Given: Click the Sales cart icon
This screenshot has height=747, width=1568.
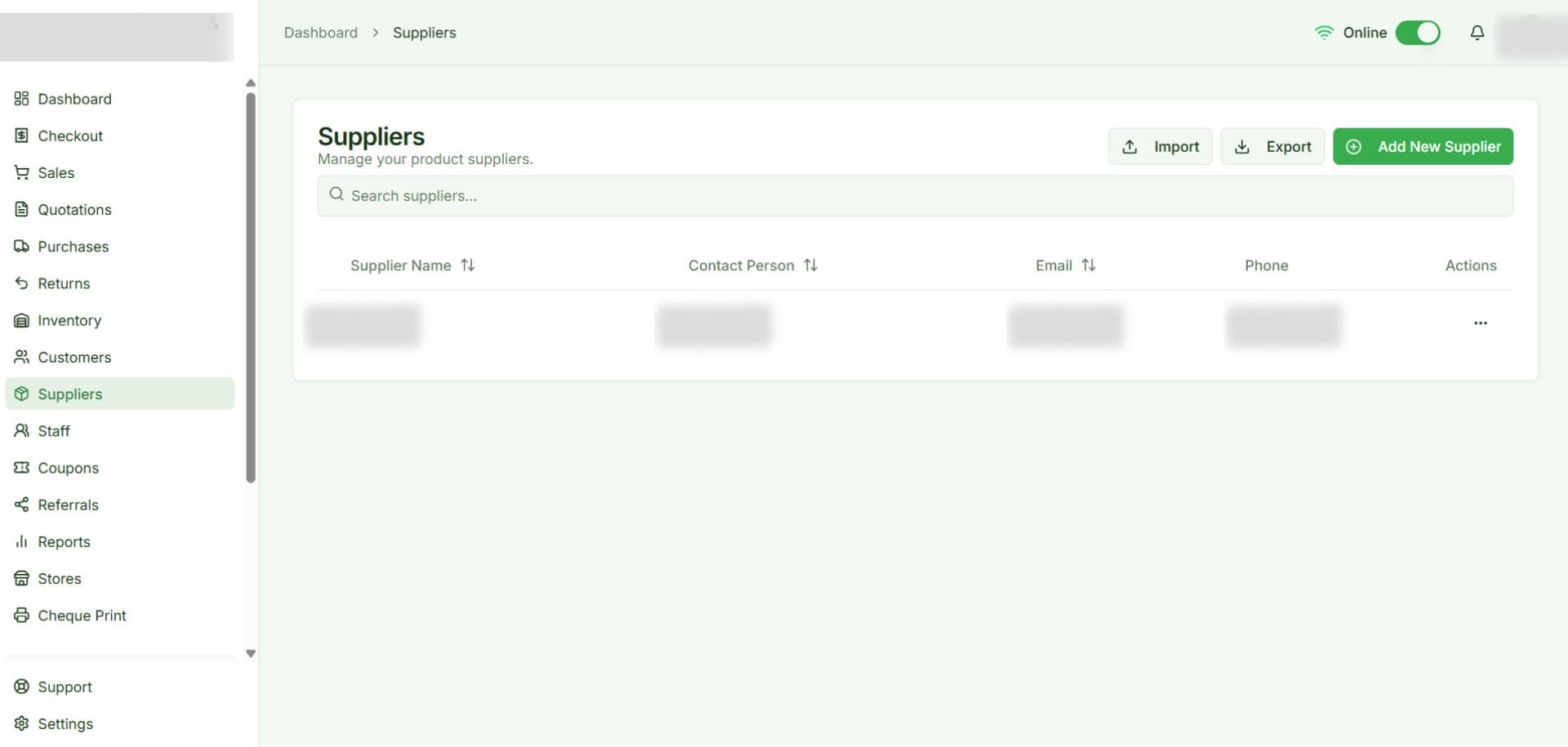Looking at the screenshot, I should 22,172.
